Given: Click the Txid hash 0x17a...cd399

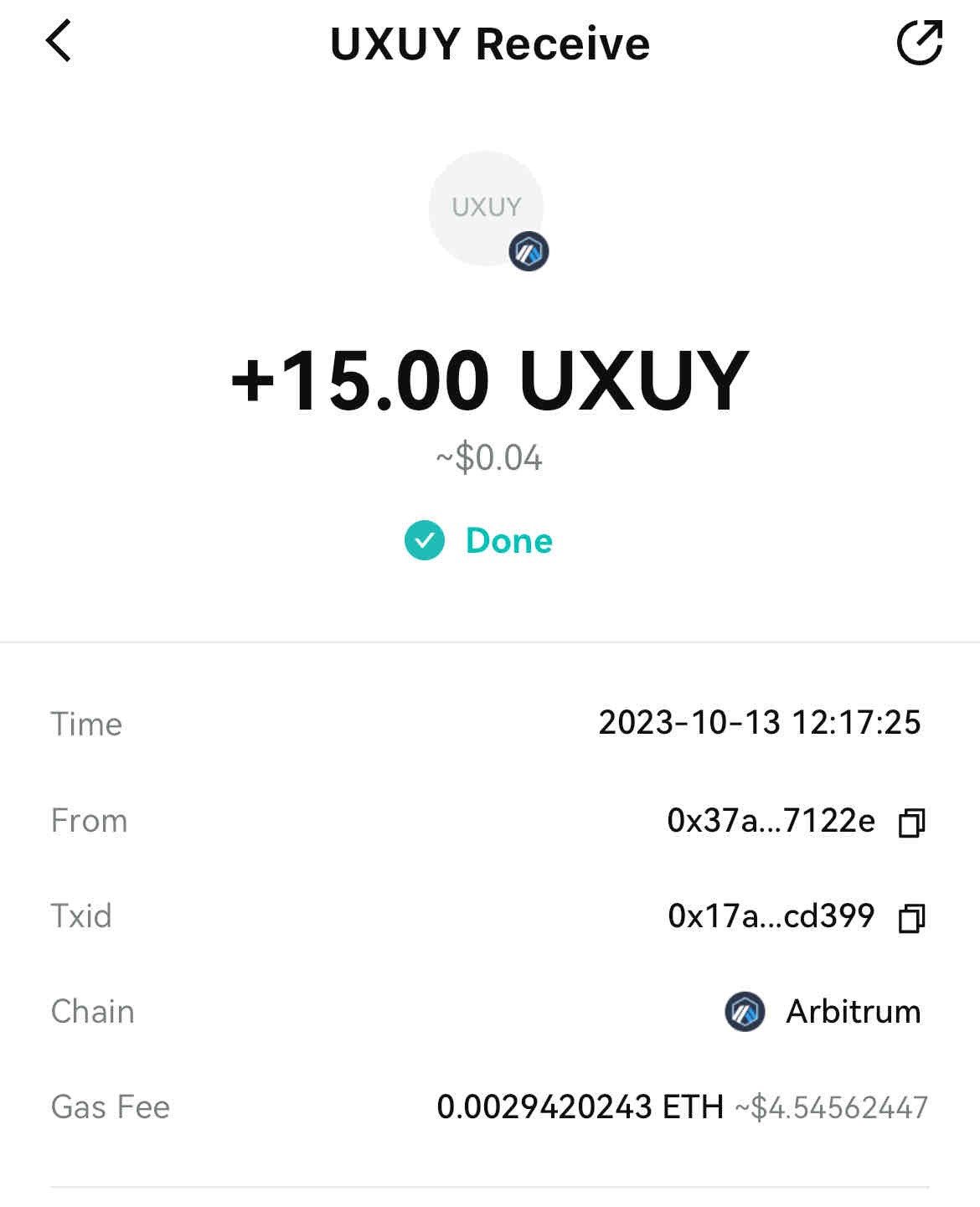Looking at the screenshot, I should click(771, 916).
